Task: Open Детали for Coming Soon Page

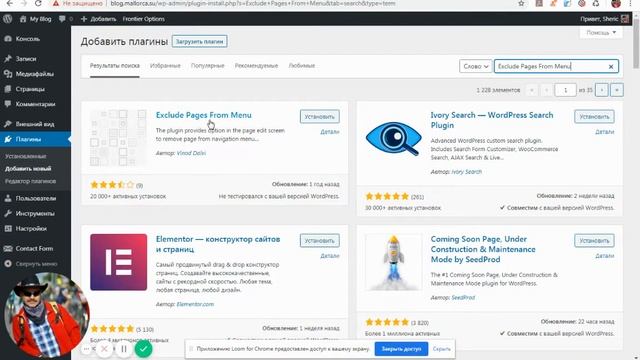Action: click(x=604, y=256)
